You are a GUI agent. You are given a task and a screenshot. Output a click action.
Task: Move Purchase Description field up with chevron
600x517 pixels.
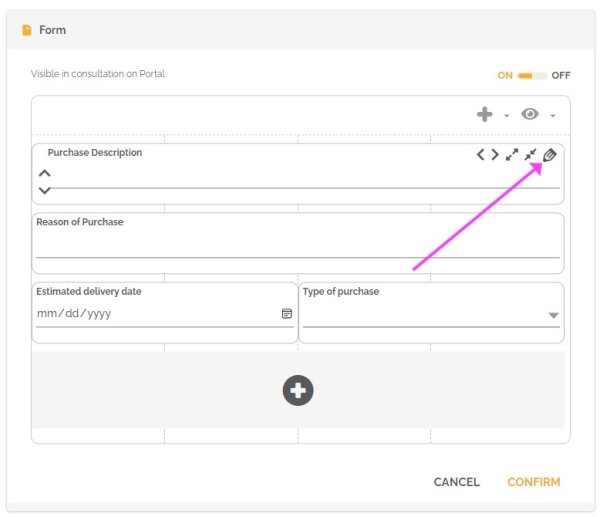(44, 173)
